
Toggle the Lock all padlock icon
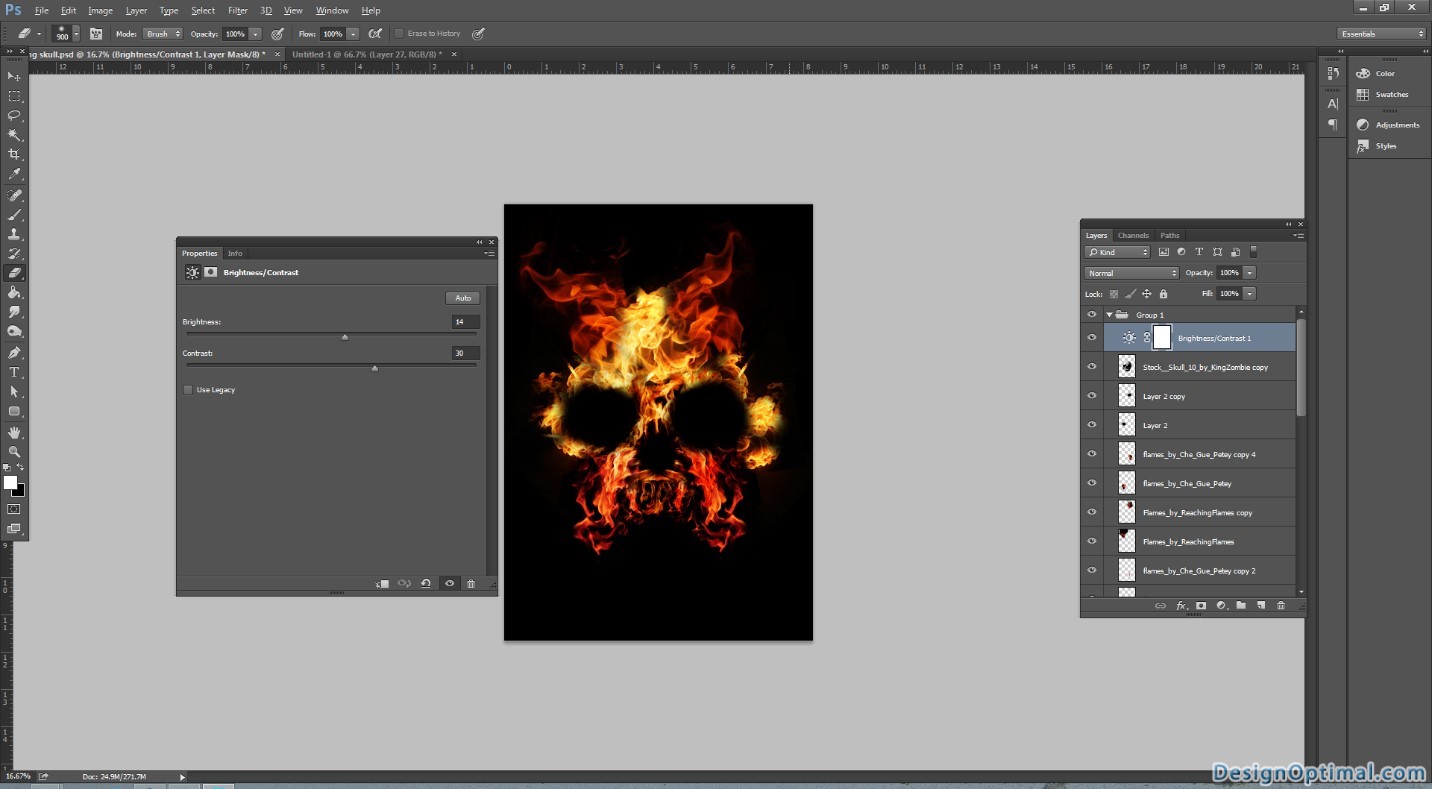pyautogui.click(x=1163, y=294)
